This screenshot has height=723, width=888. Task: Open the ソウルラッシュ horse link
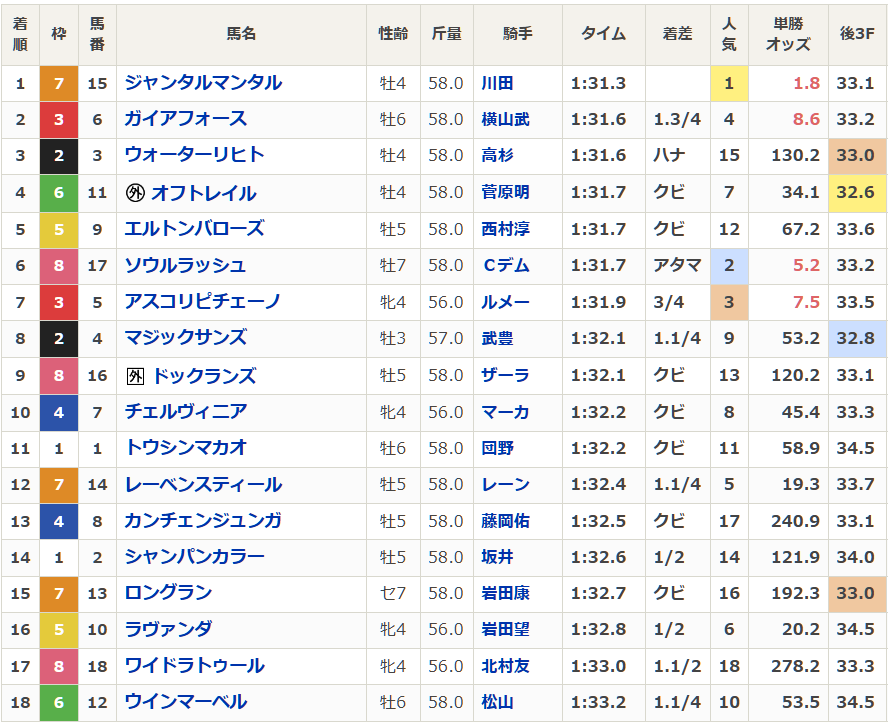pos(185,265)
